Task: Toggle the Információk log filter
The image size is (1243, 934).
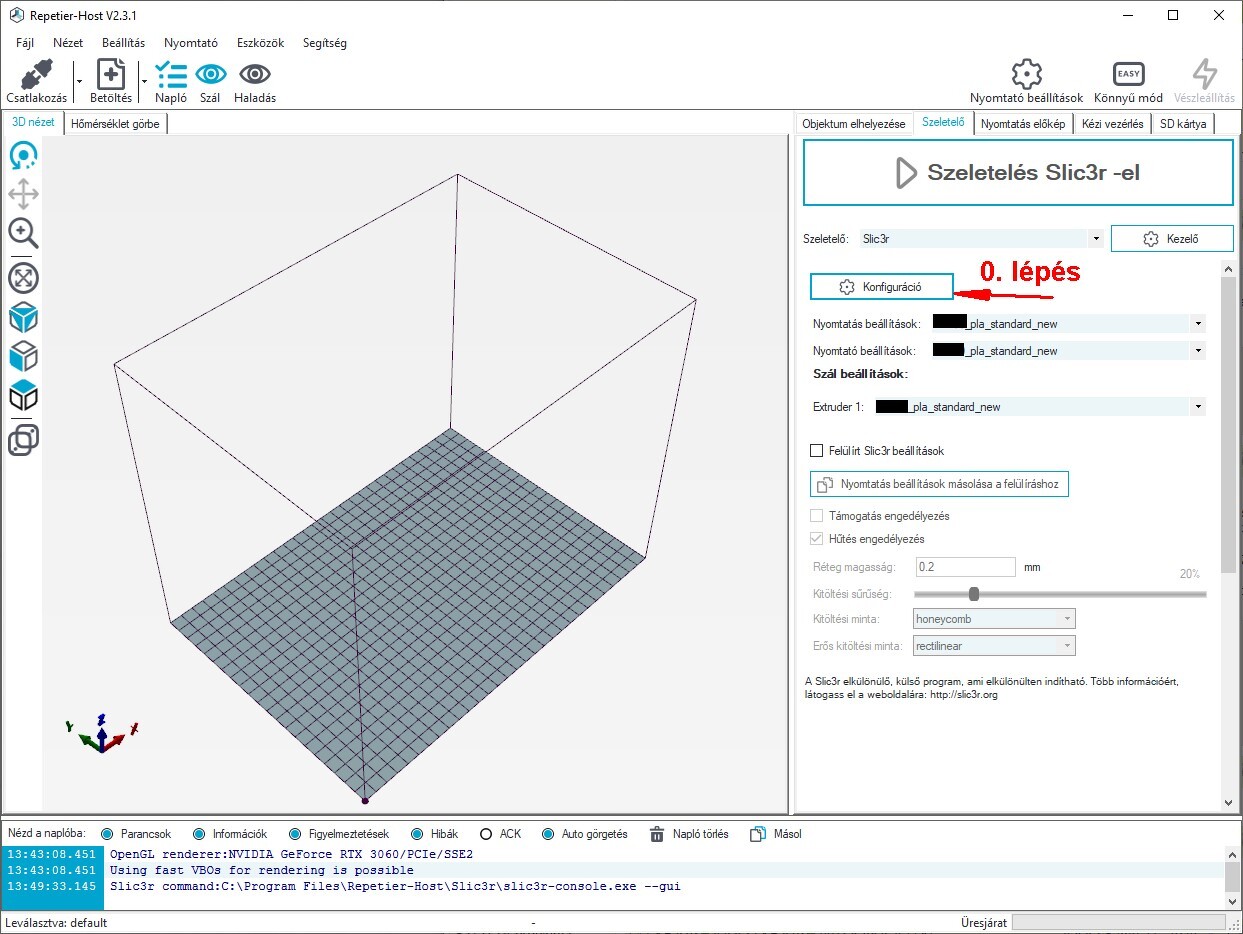Action: [x=198, y=834]
